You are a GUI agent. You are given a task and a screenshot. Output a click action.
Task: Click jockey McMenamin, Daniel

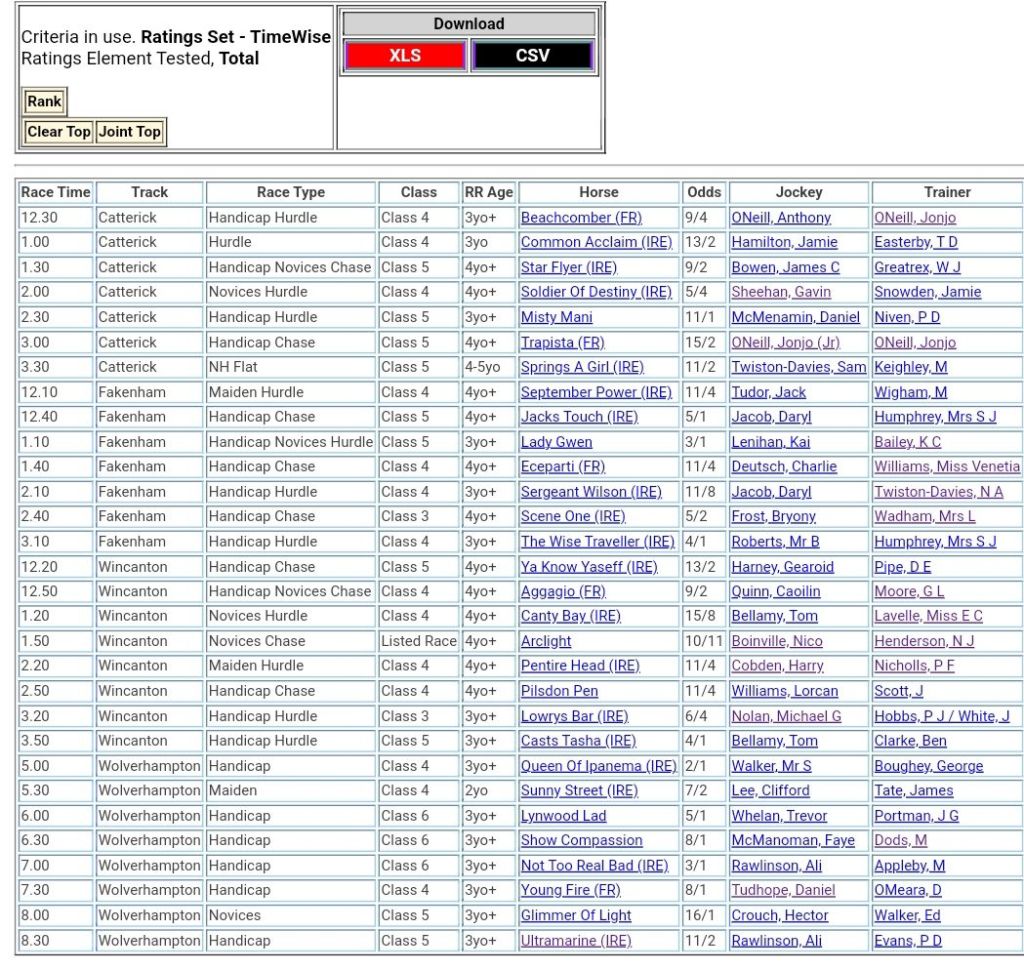795,317
